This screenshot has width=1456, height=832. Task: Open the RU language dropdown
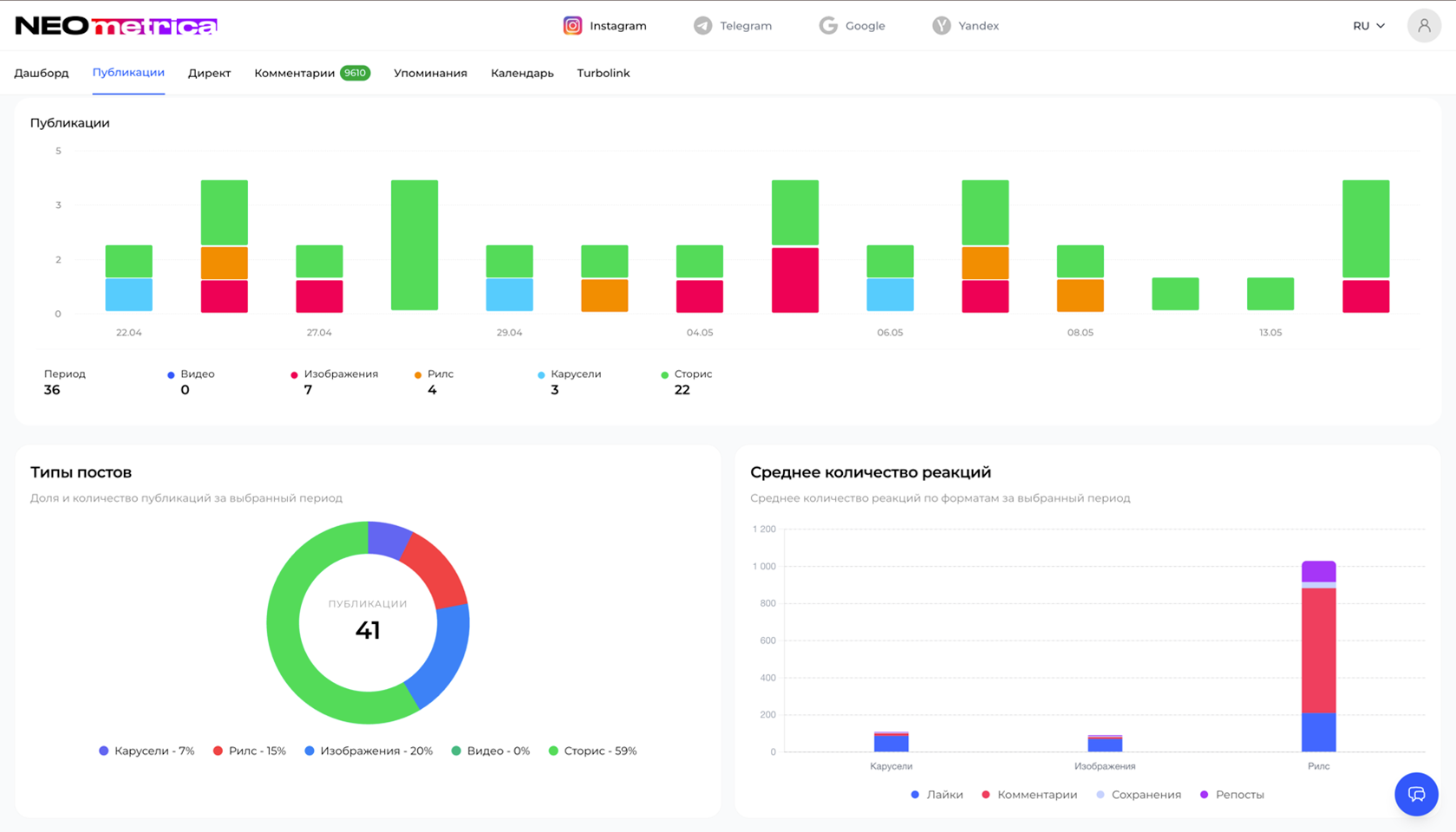(x=1368, y=26)
